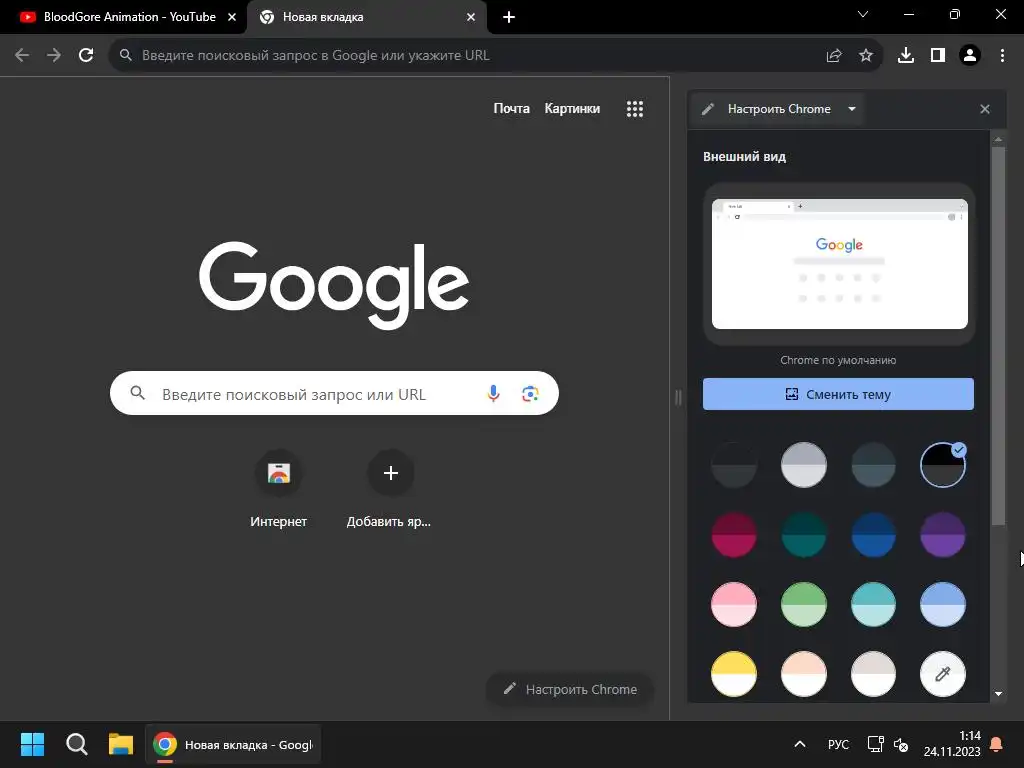Viewport: 1024px width, 768px height.
Task: Close the Новая вкладка tab
Action: click(x=471, y=17)
